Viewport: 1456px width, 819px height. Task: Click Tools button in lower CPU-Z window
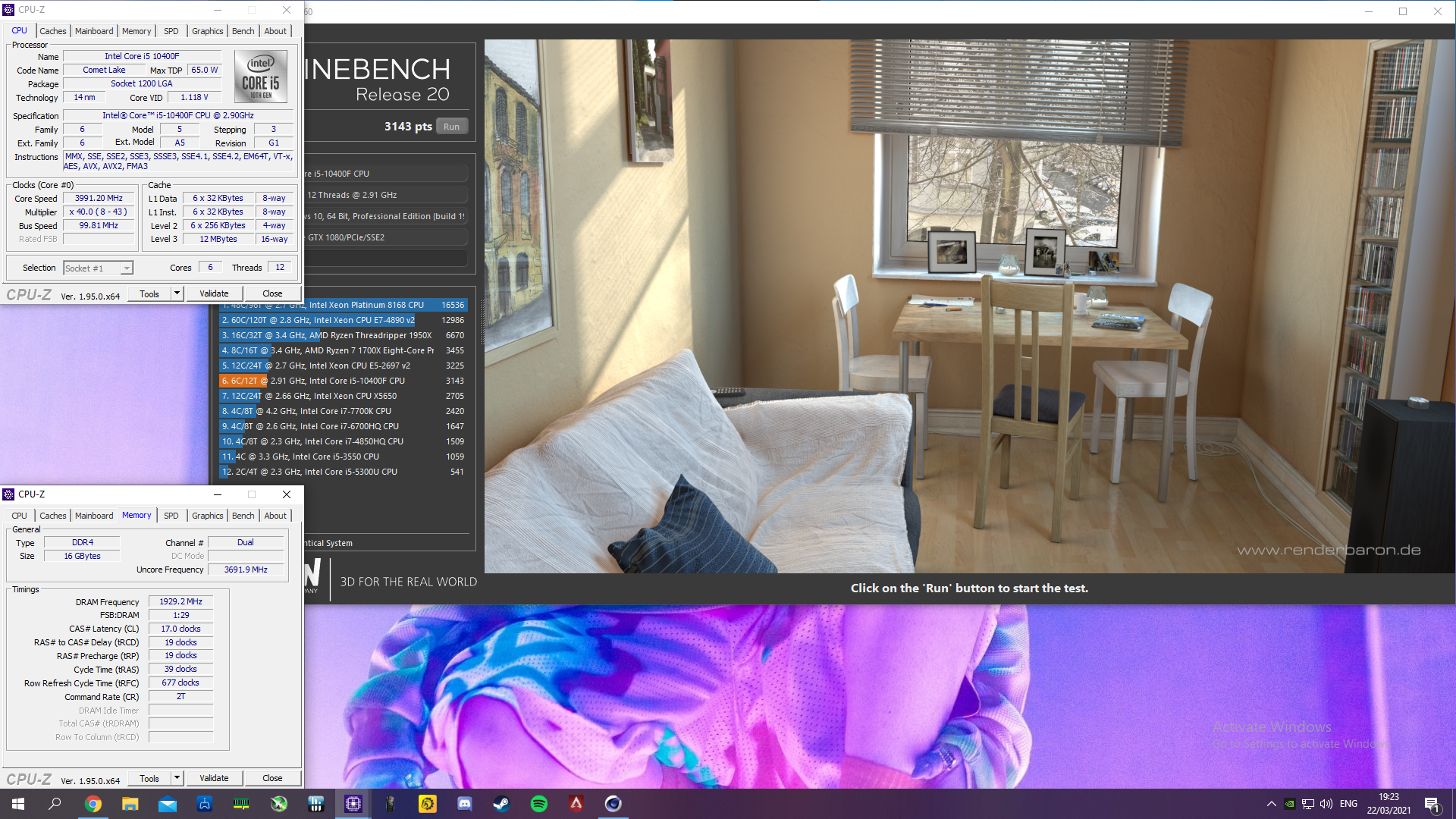click(149, 778)
